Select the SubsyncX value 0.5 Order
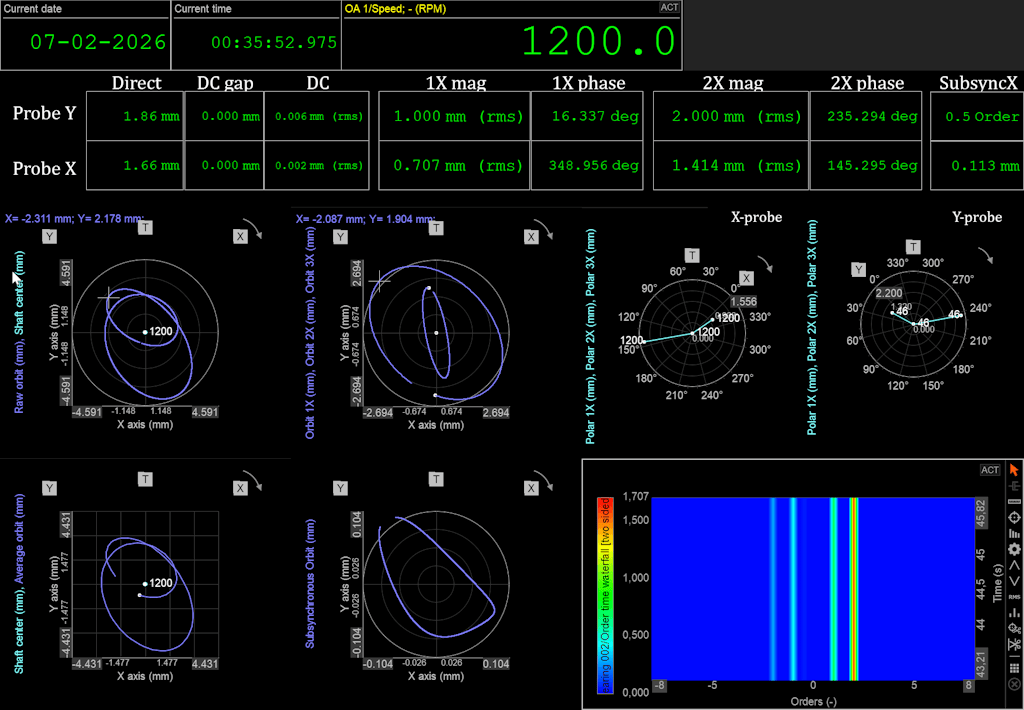 pos(982,117)
